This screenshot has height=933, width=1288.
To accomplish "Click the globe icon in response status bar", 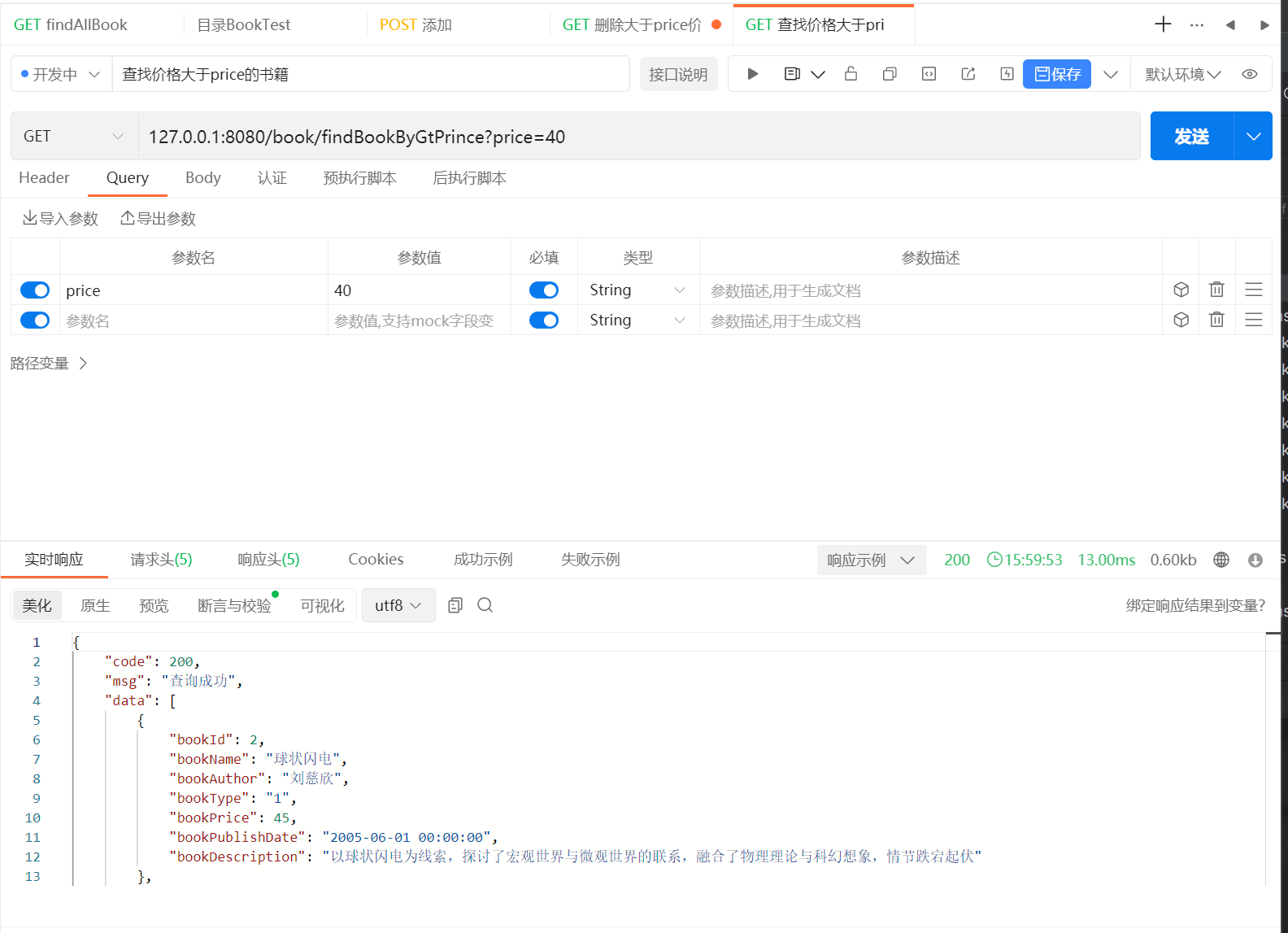I will pos(1221,560).
